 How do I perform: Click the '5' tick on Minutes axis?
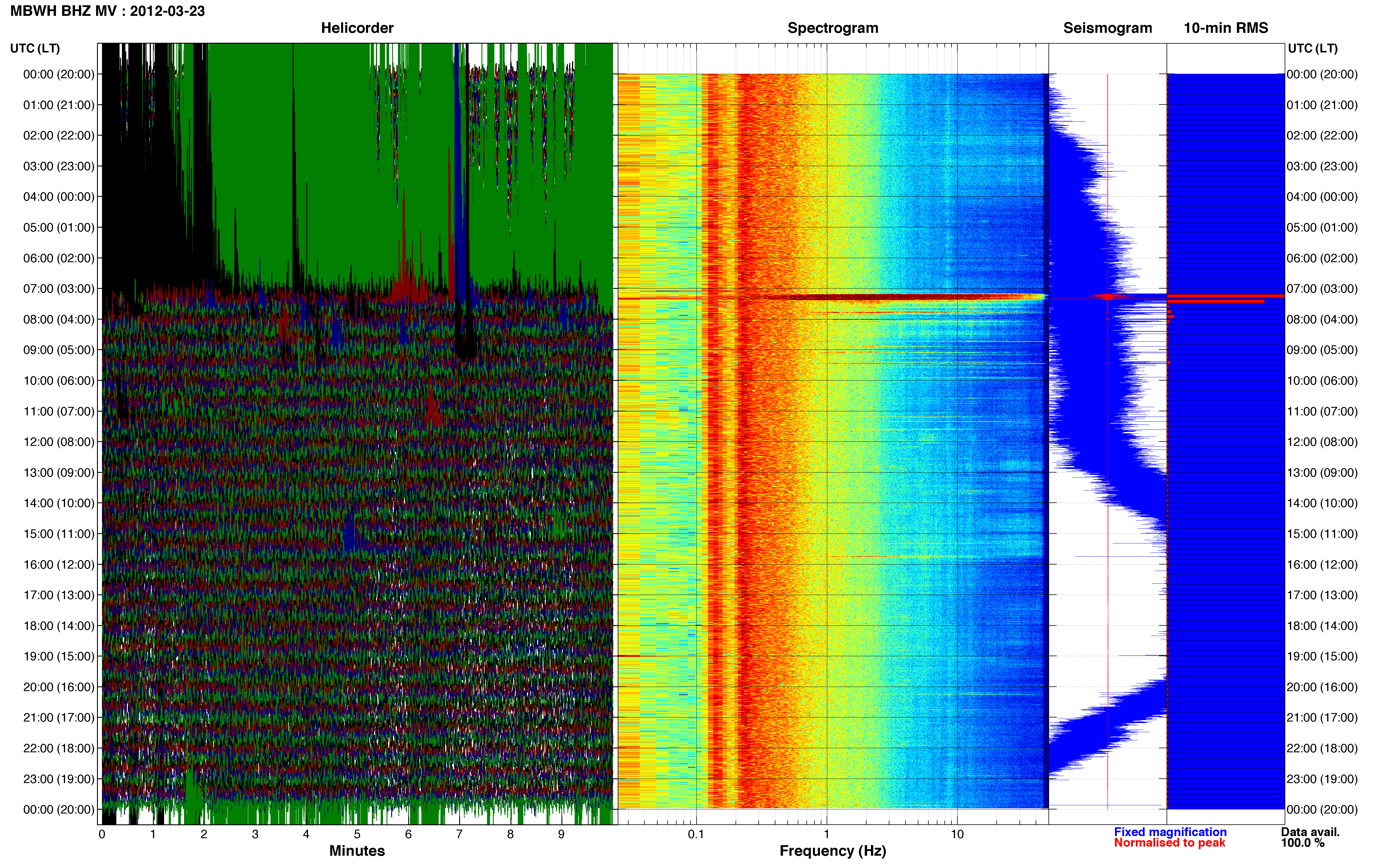pos(357,834)
